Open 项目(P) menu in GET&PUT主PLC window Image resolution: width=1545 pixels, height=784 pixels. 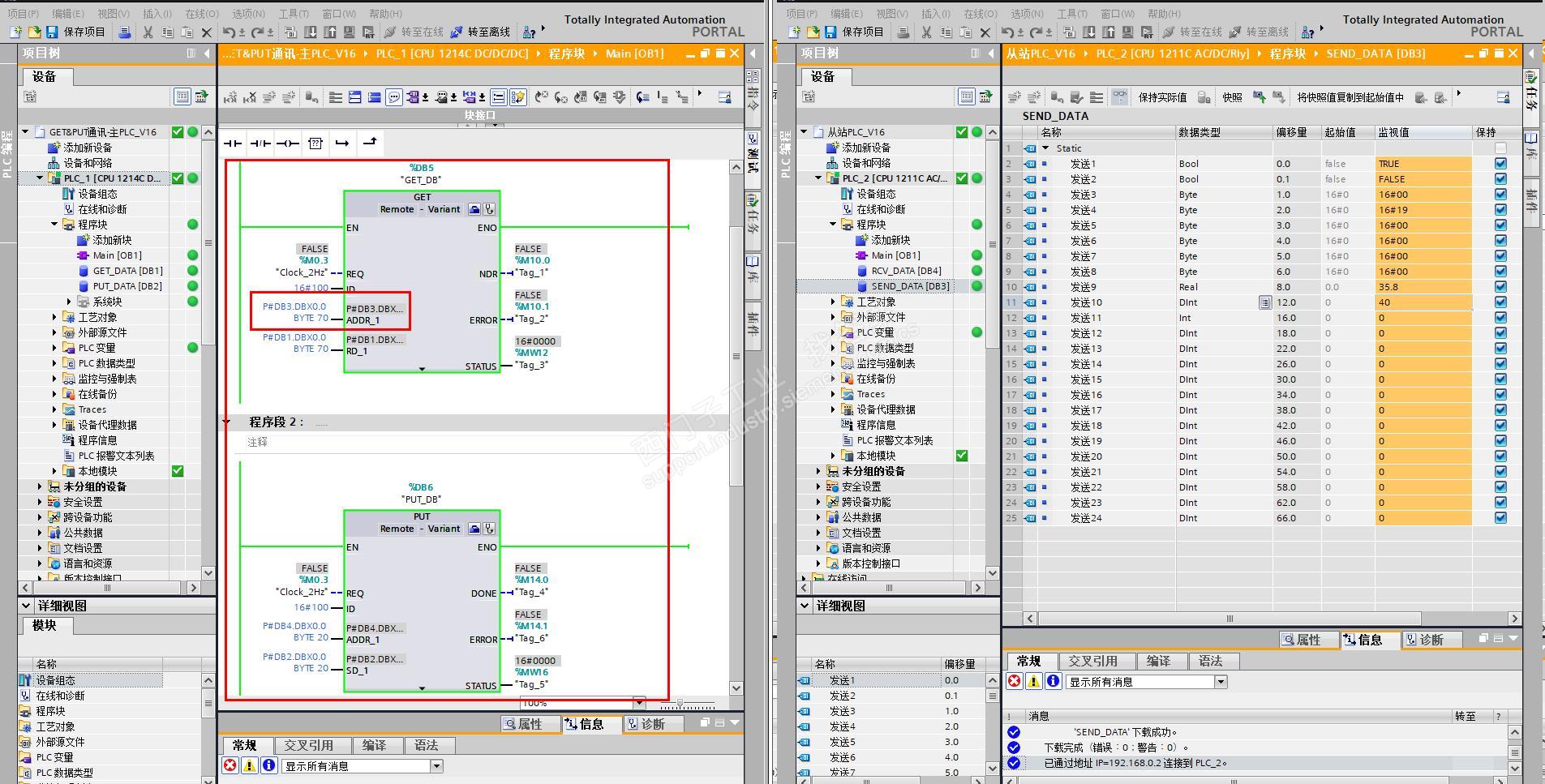pyautogui.click(x=24, y=13)
